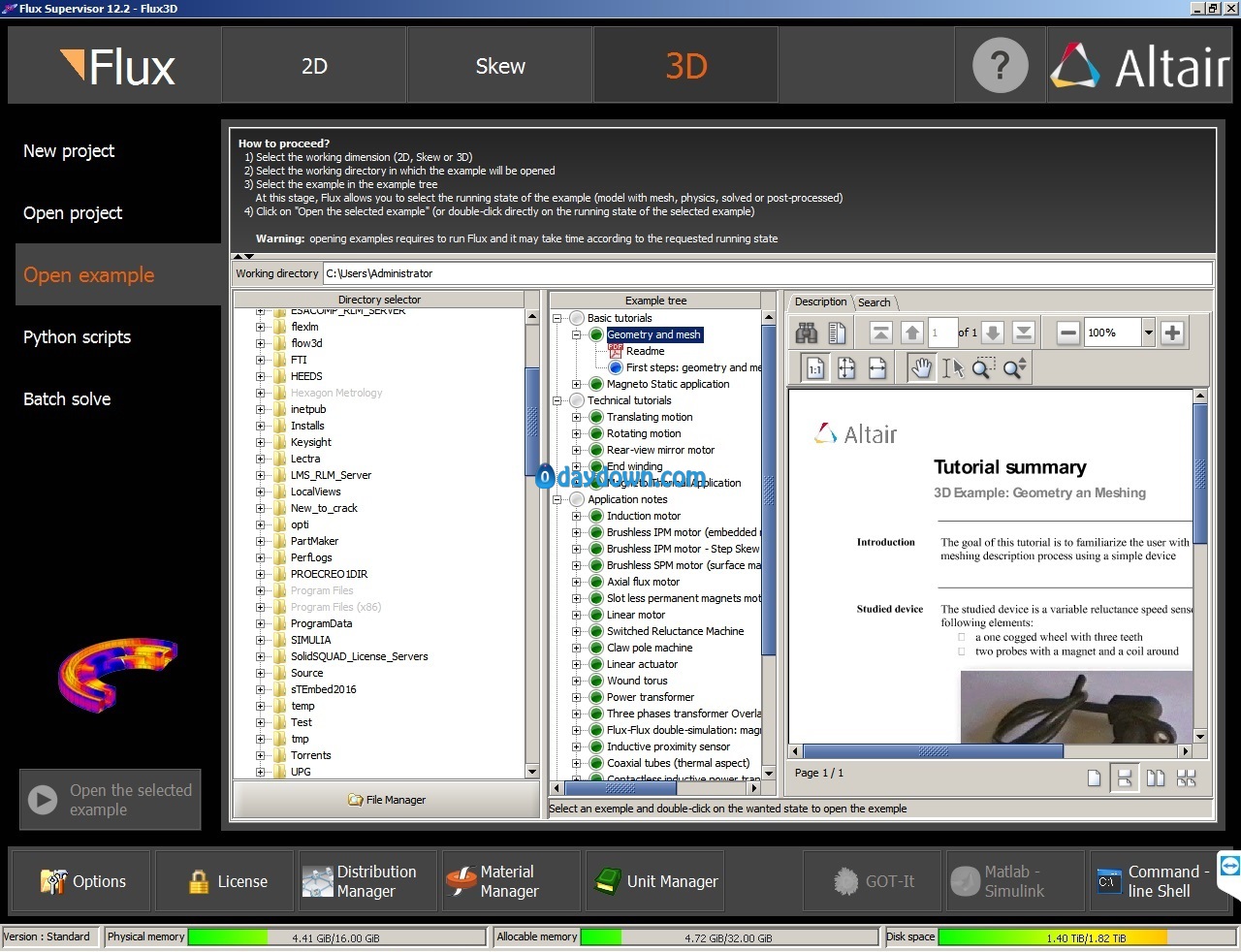The height and width of the screenshot is (952, 1241).
Task: Click the page number input box
Action: coord(942,333)
